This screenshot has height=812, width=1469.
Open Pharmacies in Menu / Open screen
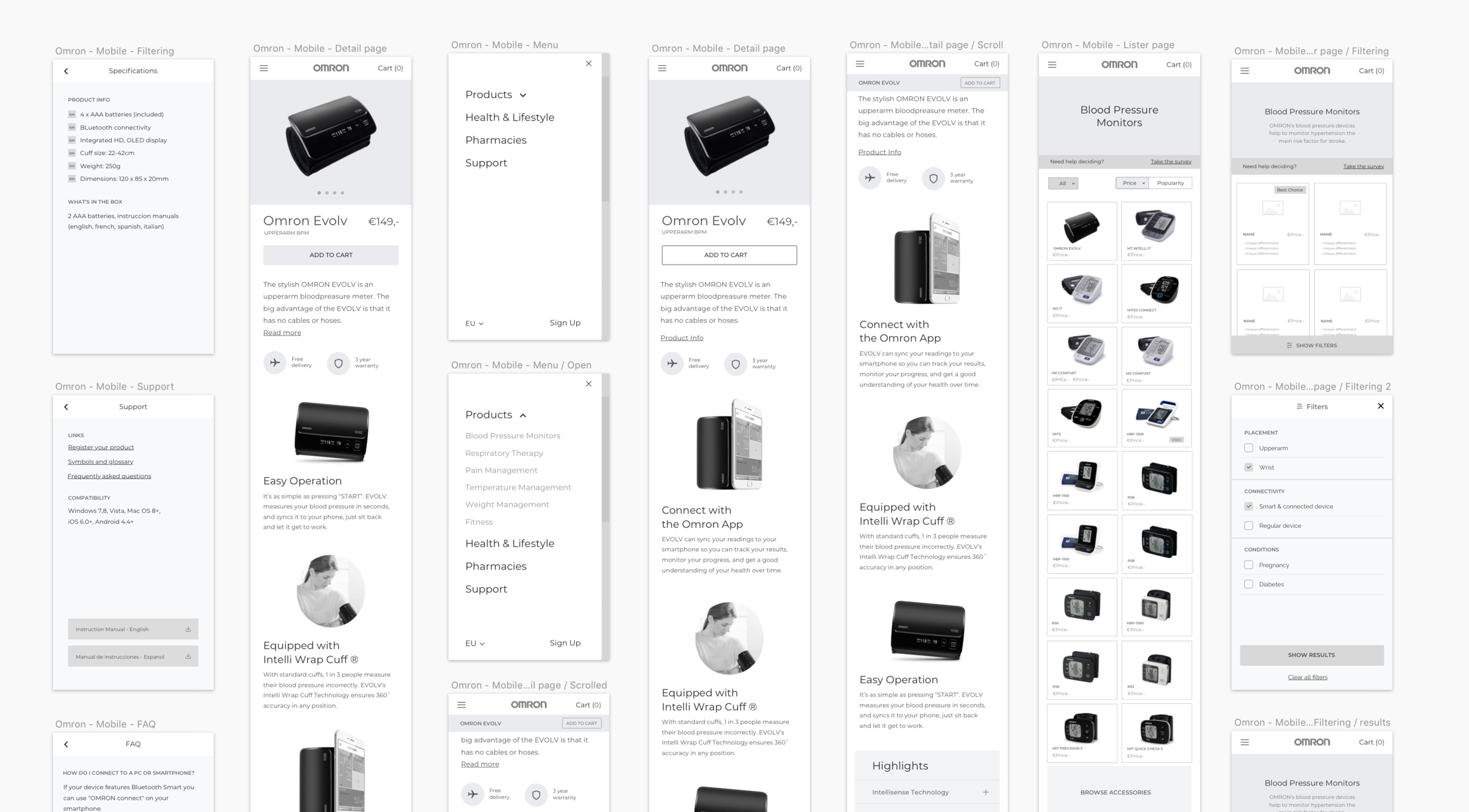(495, 566)
